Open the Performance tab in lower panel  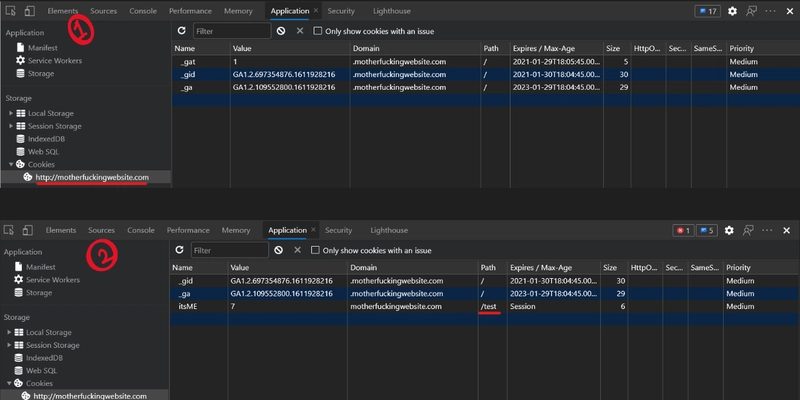[188, 230]
